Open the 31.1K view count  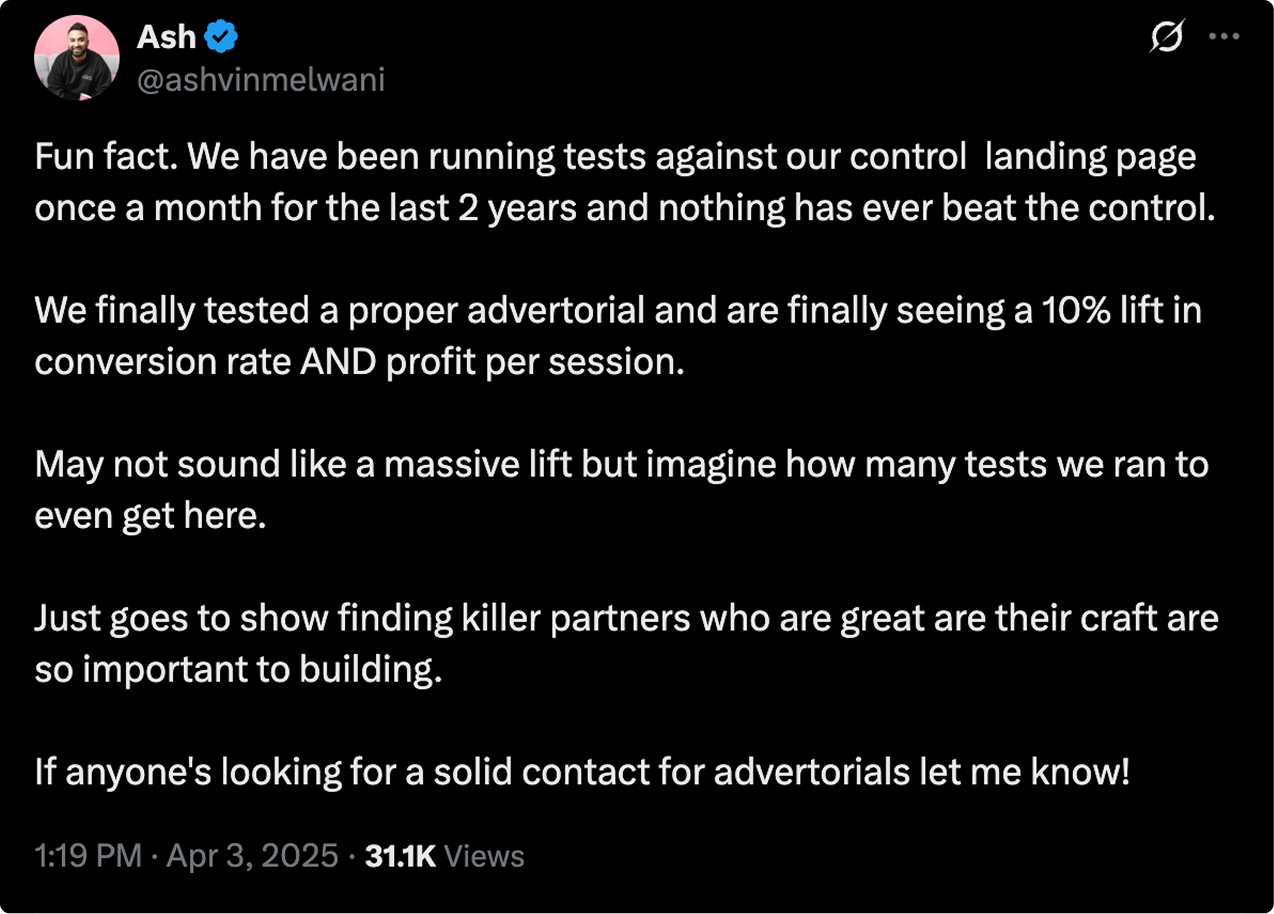coord(400,856)
